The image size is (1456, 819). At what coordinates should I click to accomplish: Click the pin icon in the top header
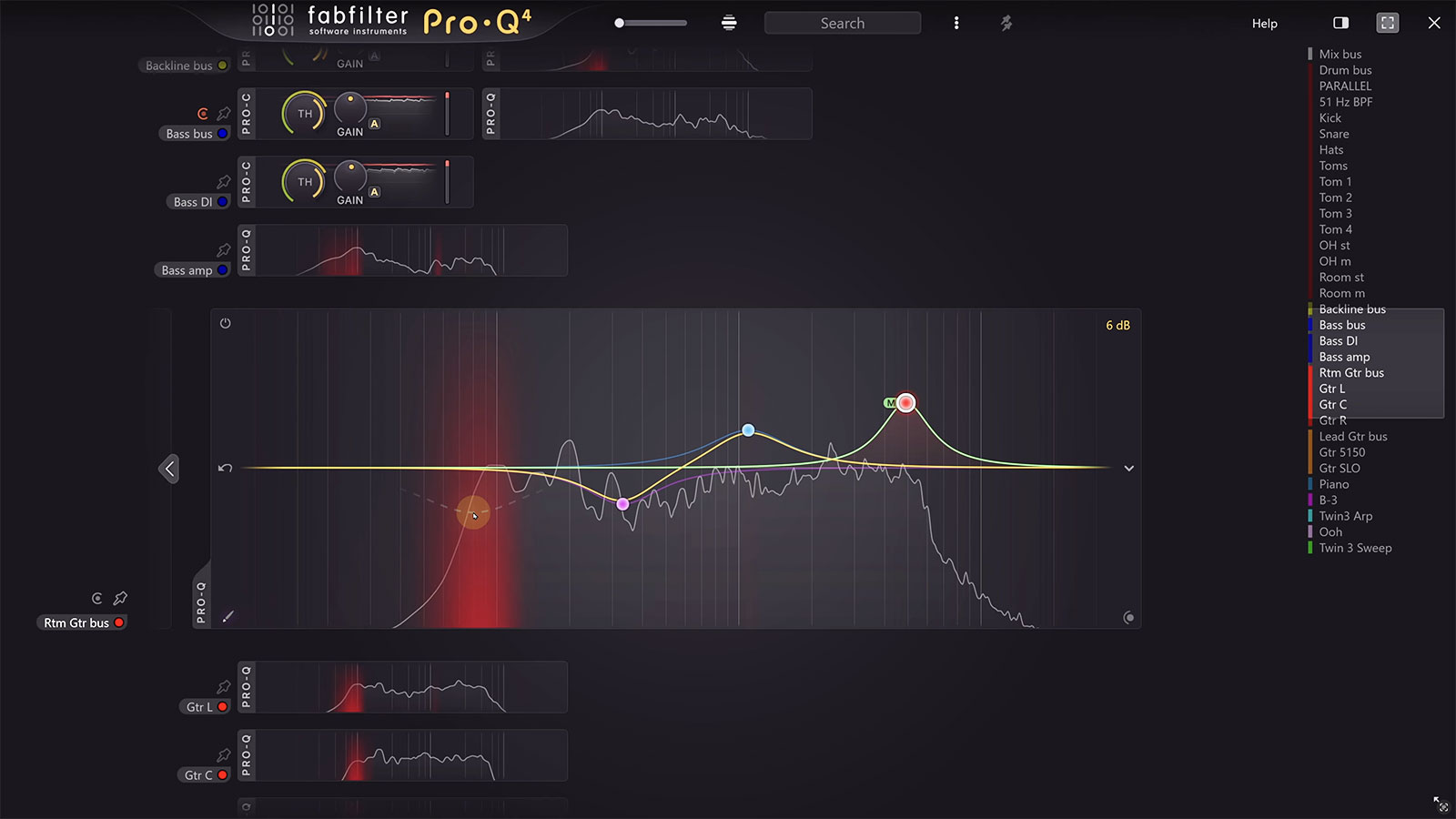click(x=1006, y=23)
